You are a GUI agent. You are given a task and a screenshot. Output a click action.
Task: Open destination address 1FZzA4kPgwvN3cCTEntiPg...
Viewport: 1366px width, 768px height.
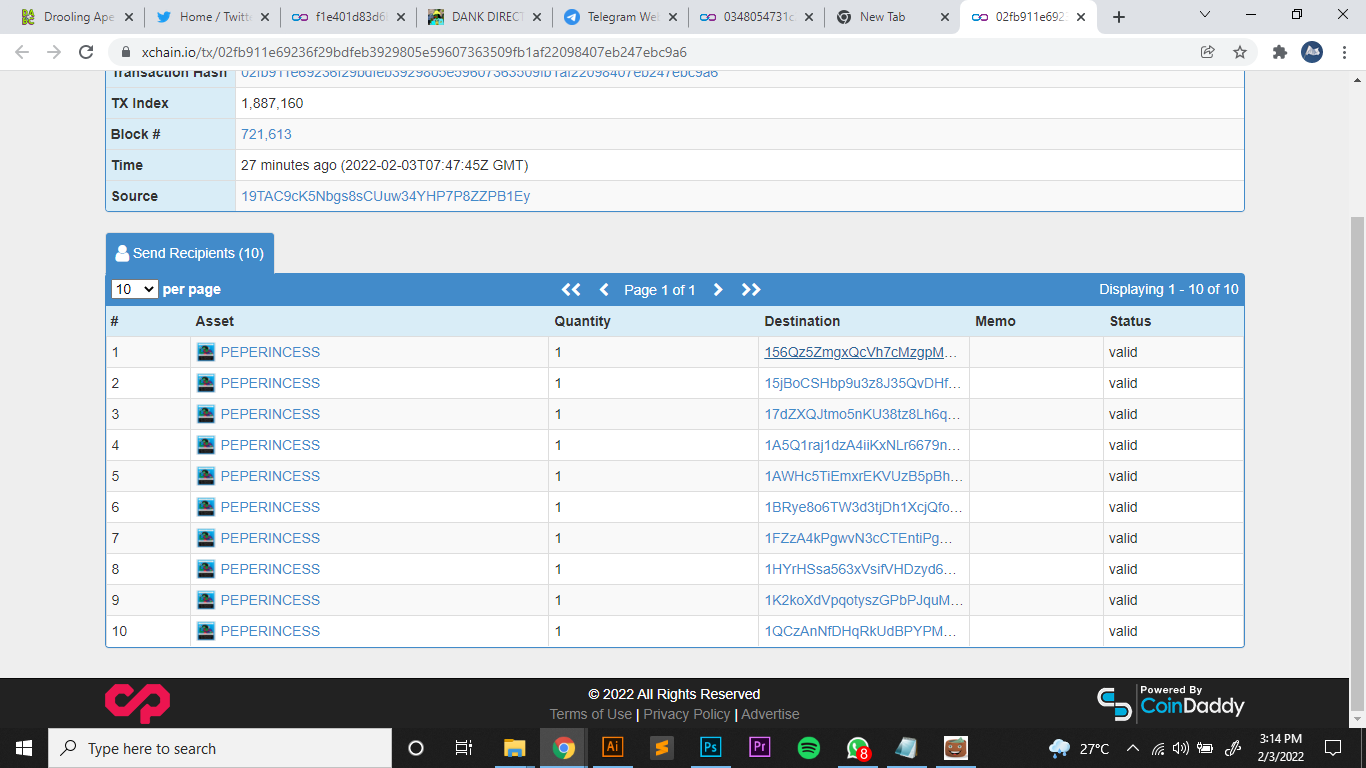[x=859, y=538]
